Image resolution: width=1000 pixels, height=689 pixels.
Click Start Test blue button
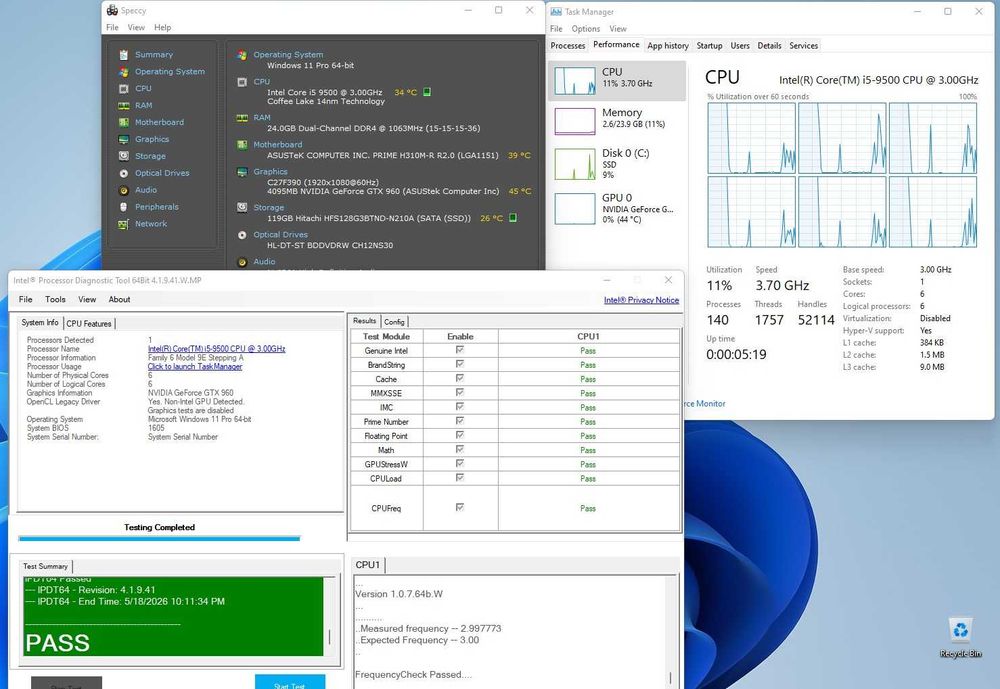(290, 682)
